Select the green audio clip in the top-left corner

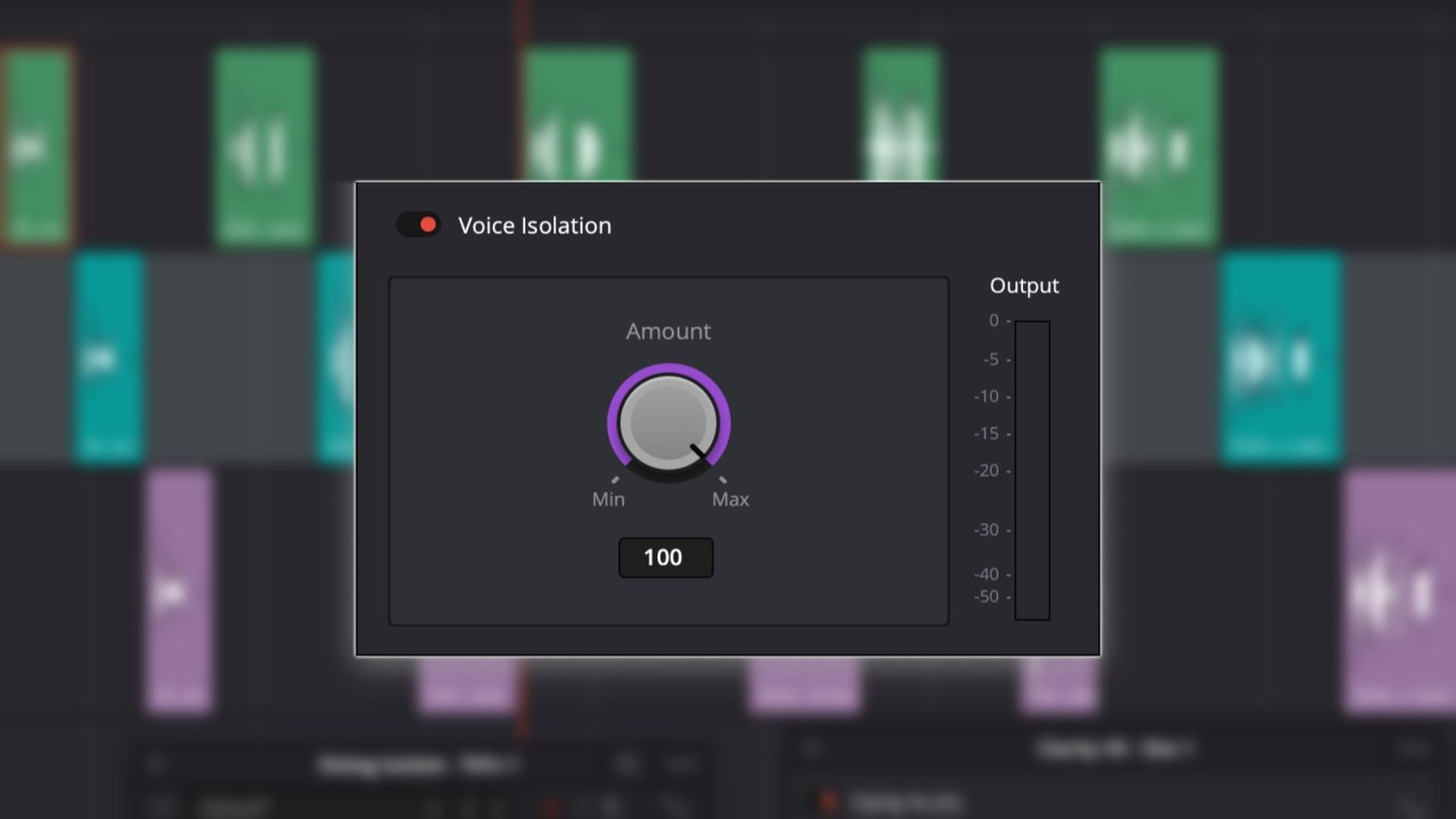click(x=34, y=141)
